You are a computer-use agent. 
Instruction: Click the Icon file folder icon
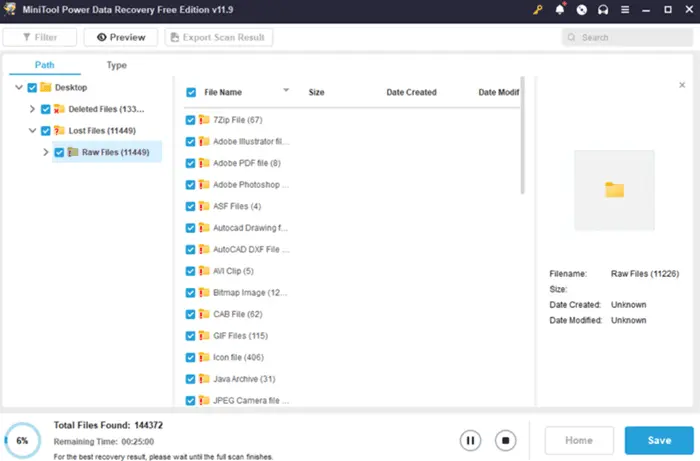pyautogui.click(x=204, y=357)
